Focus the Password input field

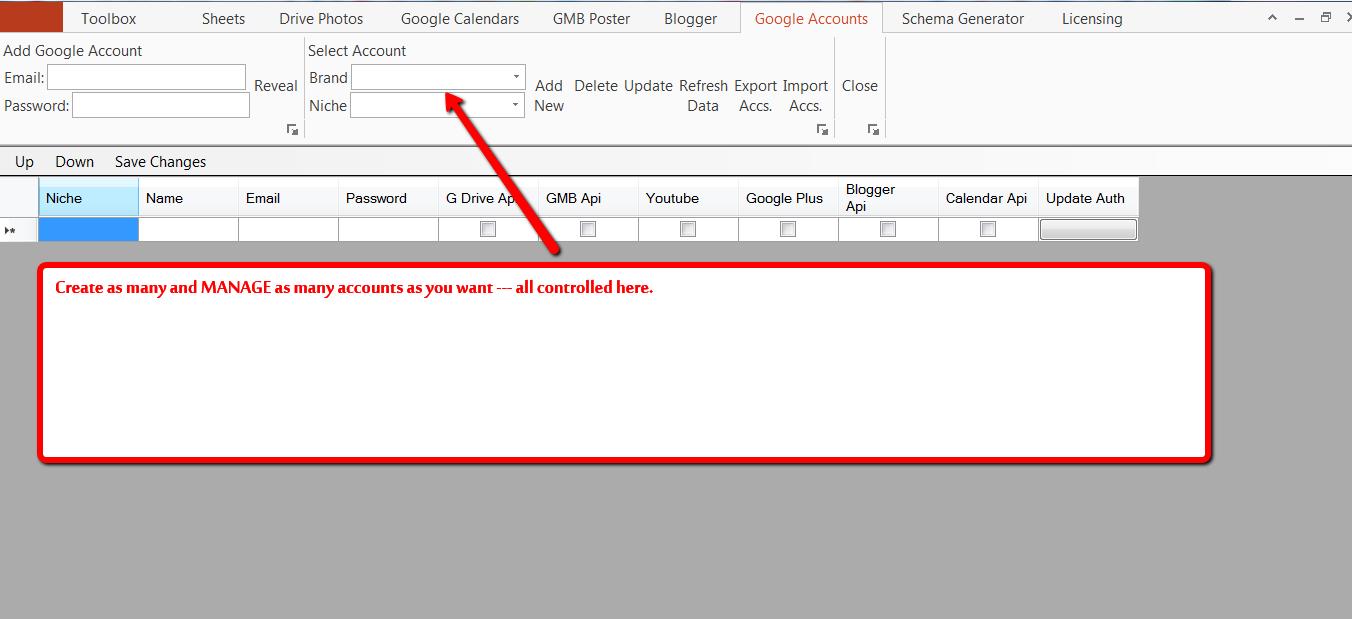[161, 105]
